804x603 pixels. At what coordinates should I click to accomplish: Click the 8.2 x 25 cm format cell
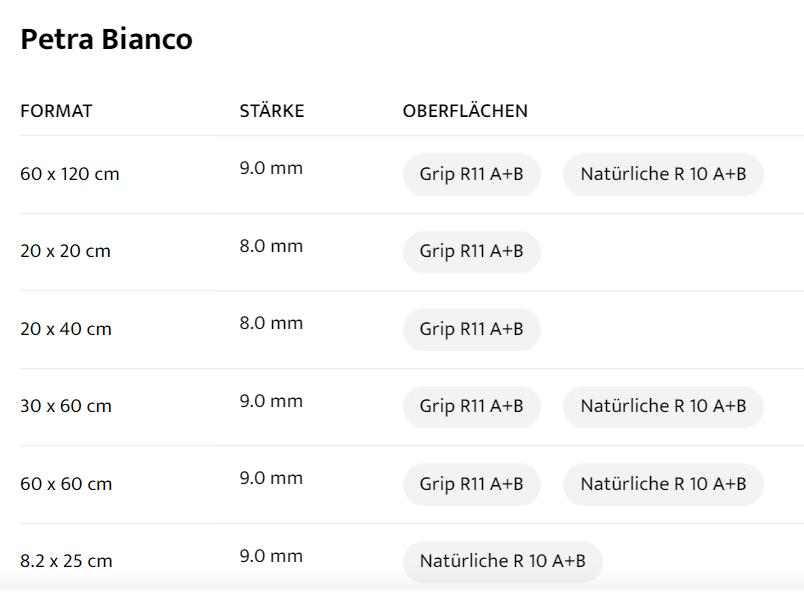[x=66, y=561]
